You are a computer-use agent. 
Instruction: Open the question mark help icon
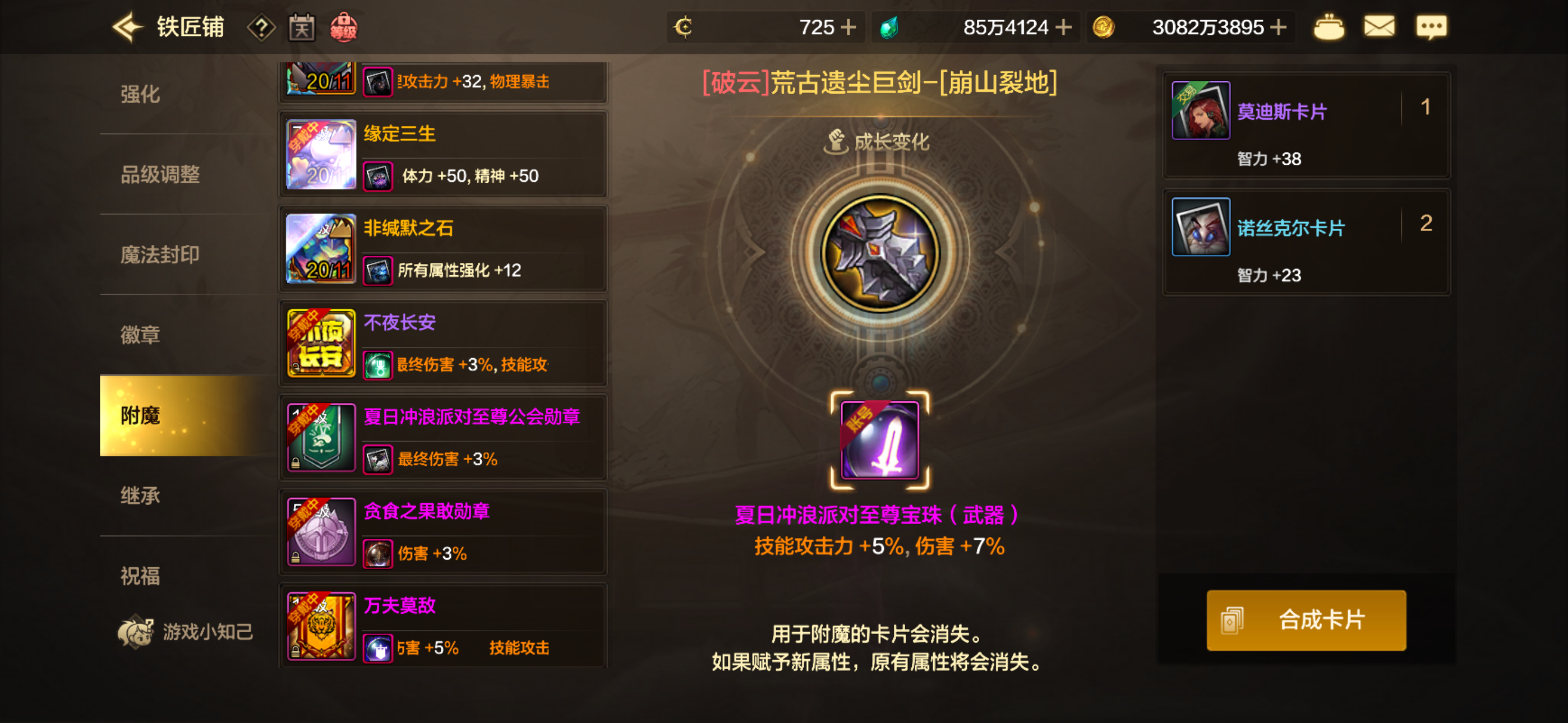click(x=261, y=27)
